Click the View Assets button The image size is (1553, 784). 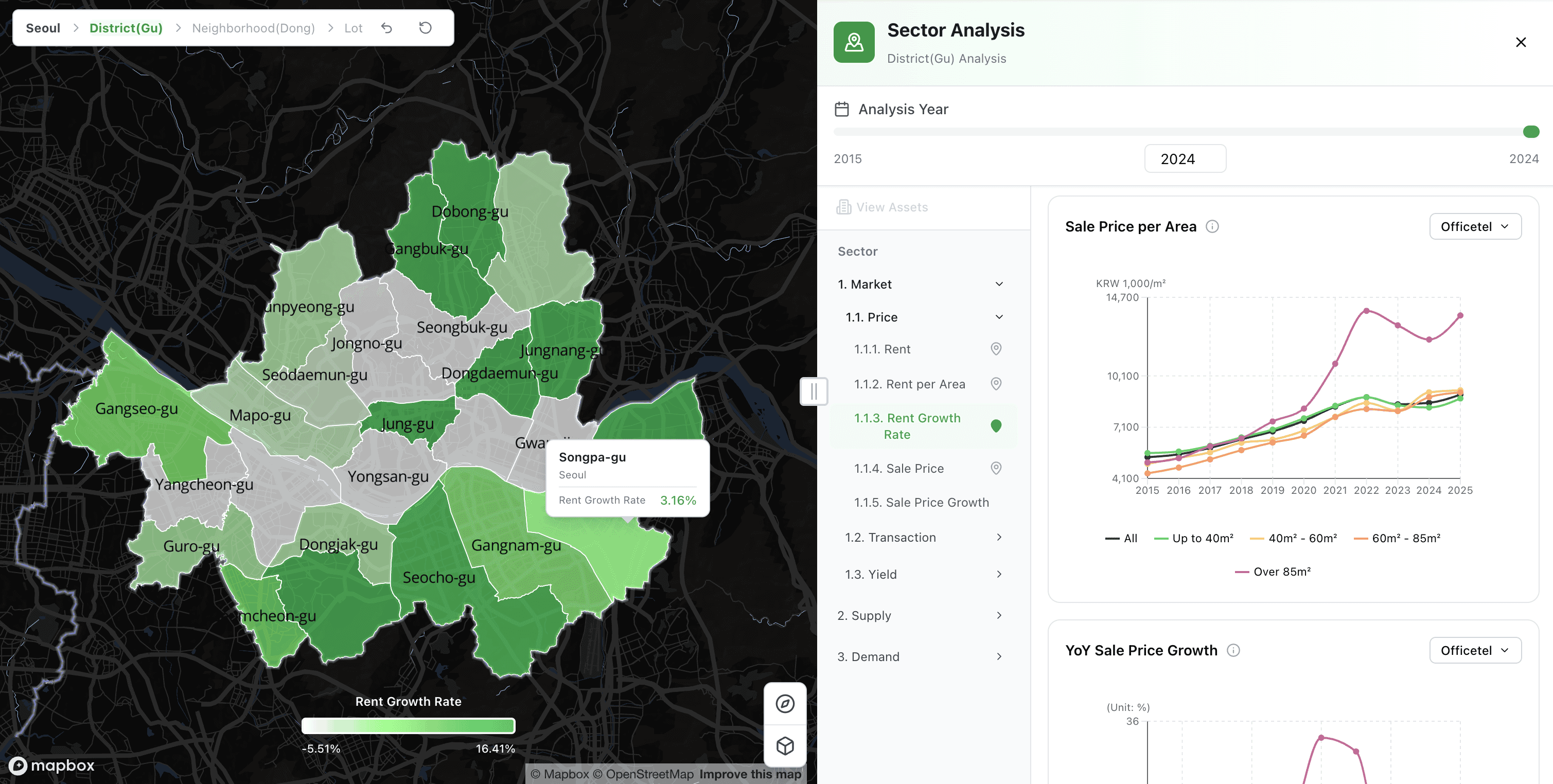click(x=882, y=207)
